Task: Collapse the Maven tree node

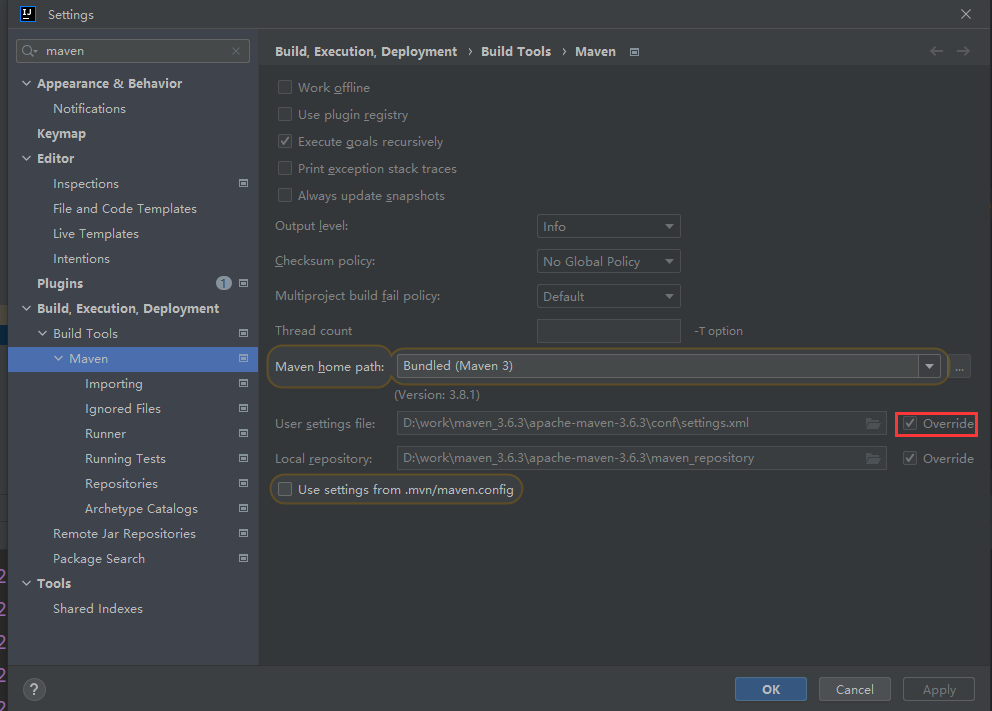Action: (x=58, y=359)
